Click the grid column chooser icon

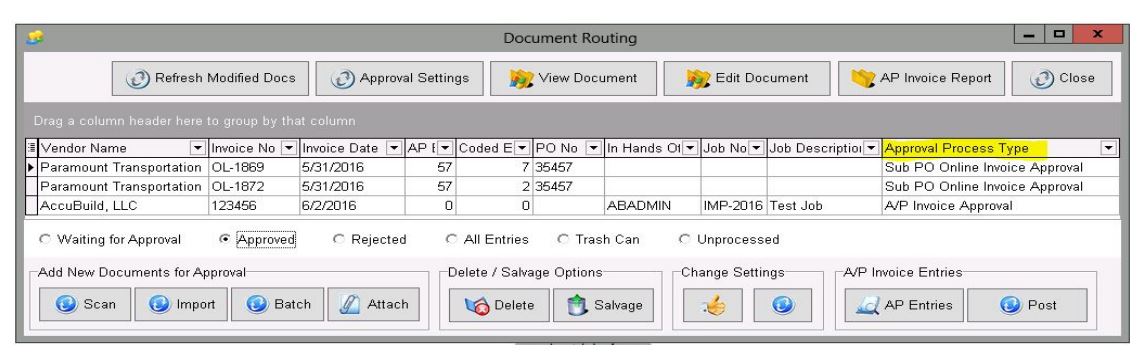pos(31,149)
